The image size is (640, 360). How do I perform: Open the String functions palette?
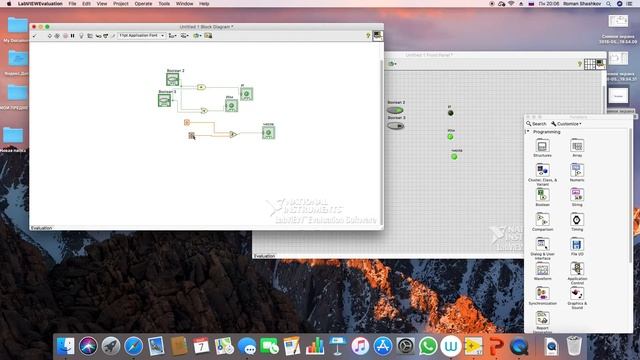click(x=577, y=195)
